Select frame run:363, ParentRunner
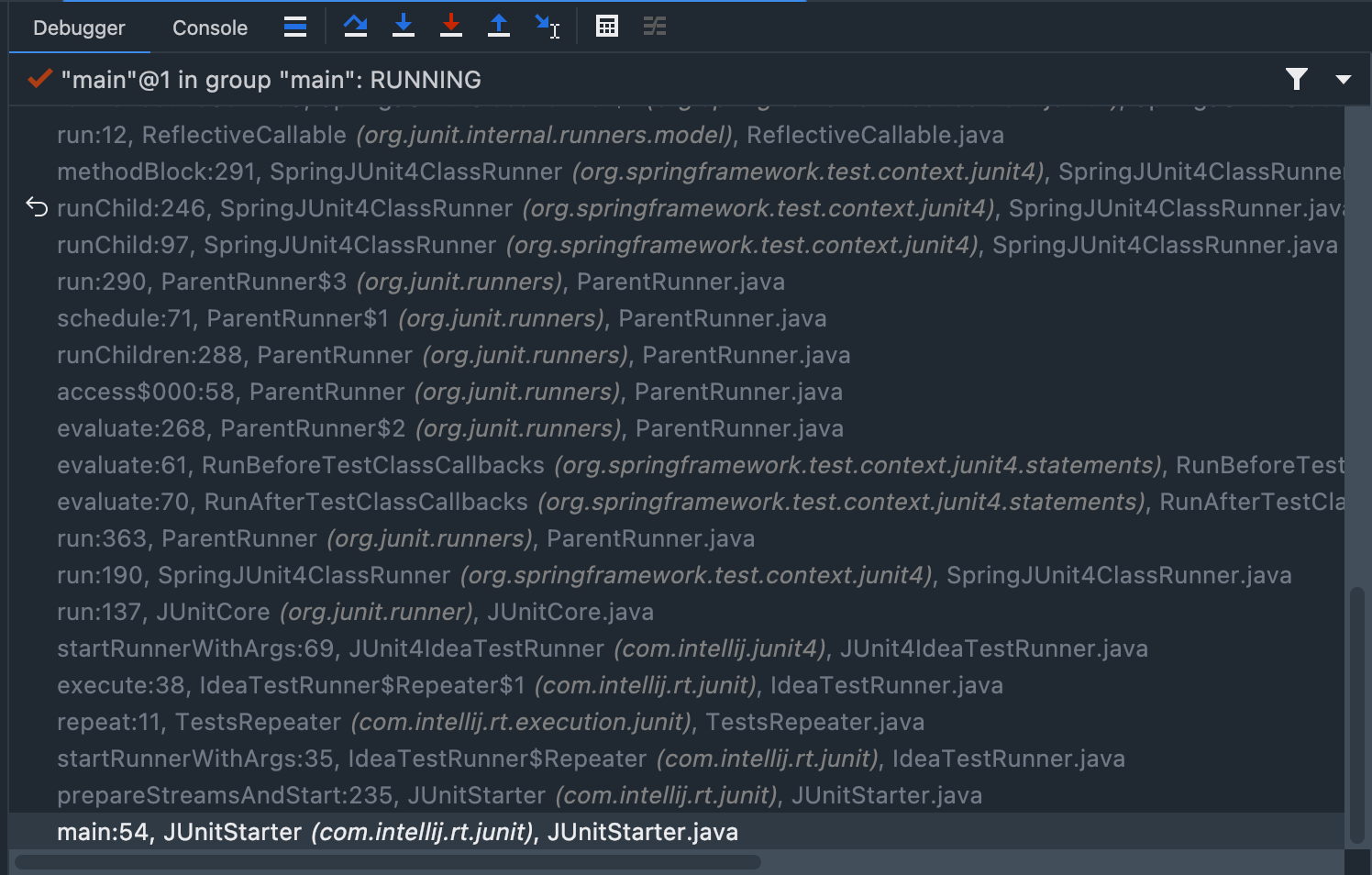The height and width of the screenshot is (875, 1372). click(677, 538)
